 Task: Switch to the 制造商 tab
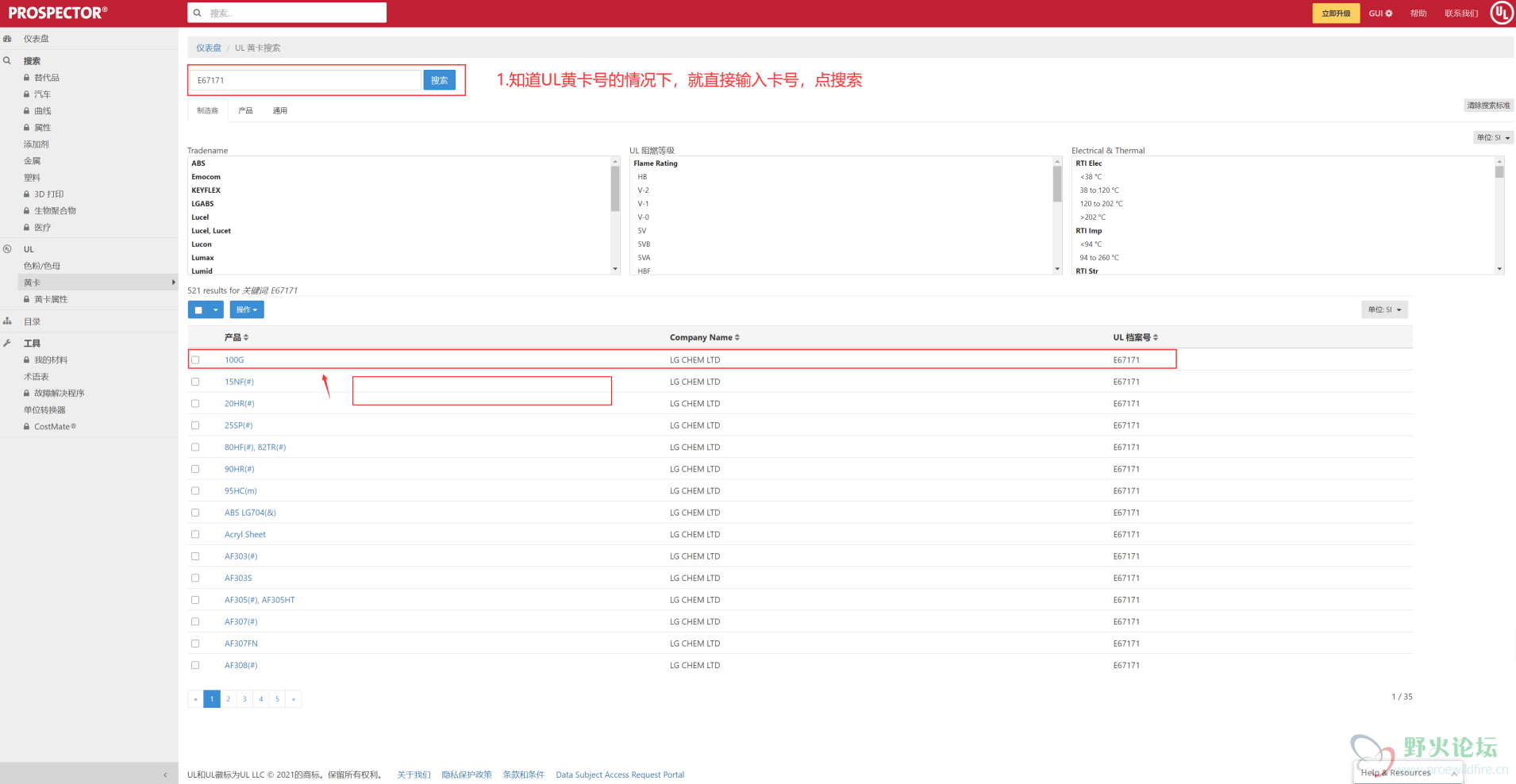click(208, 110)
